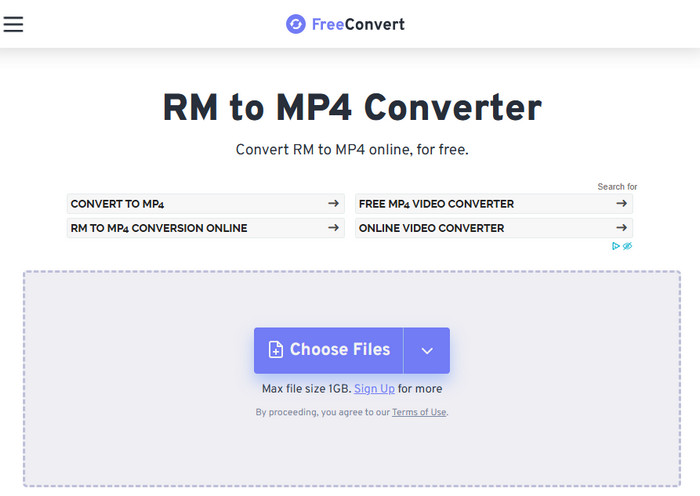
Task: Expand the file source dropdown arrow
Action: (427, 350)
